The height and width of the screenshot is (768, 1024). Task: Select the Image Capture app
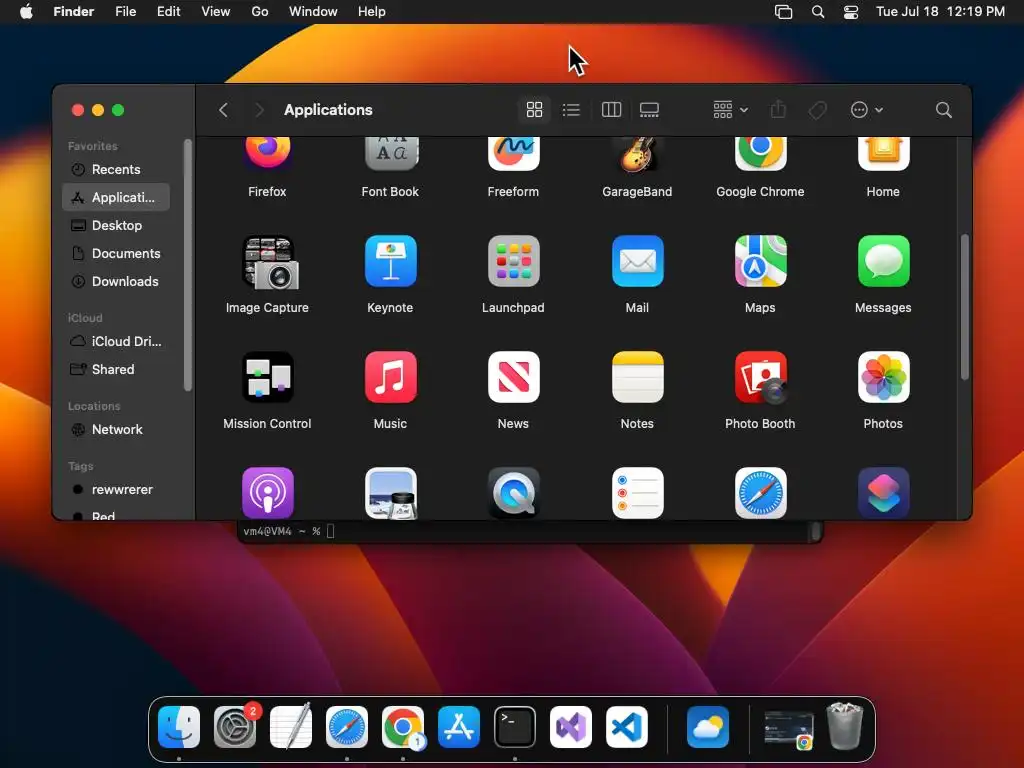coord(270,263)
